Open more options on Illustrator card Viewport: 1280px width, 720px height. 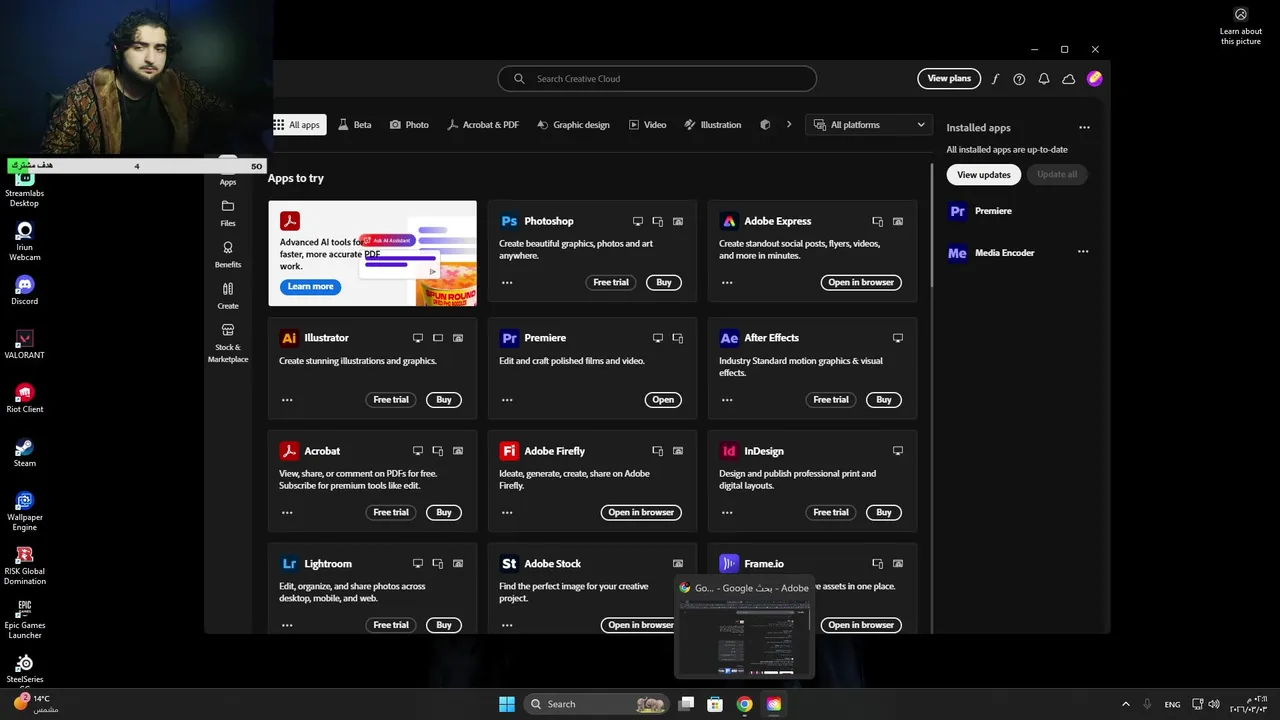[287, 400]
